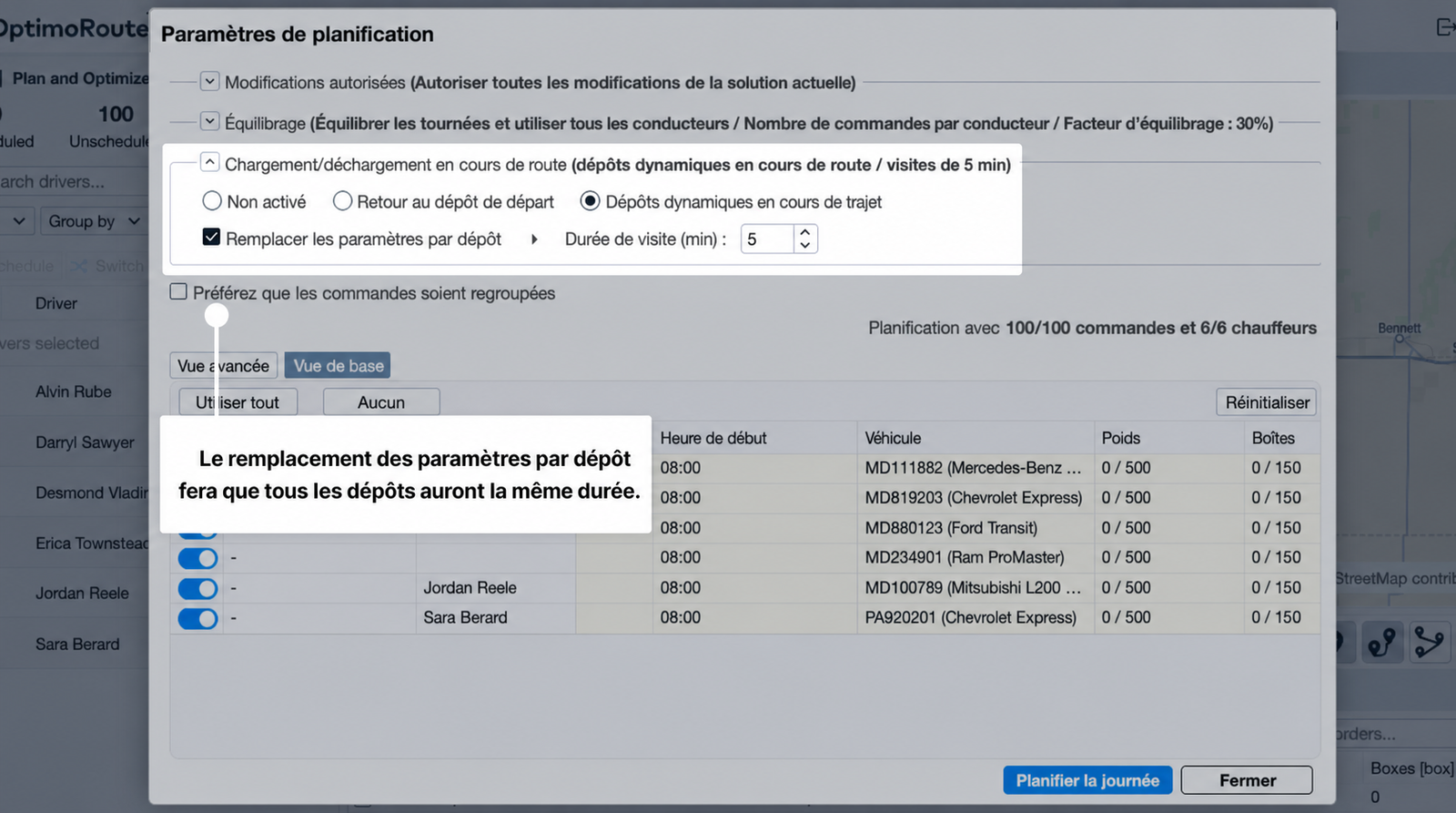Viewport: 1456px width, 813px height.
Task: Select Dépôts dynamiques en cours de trajet
Action: 590,201
